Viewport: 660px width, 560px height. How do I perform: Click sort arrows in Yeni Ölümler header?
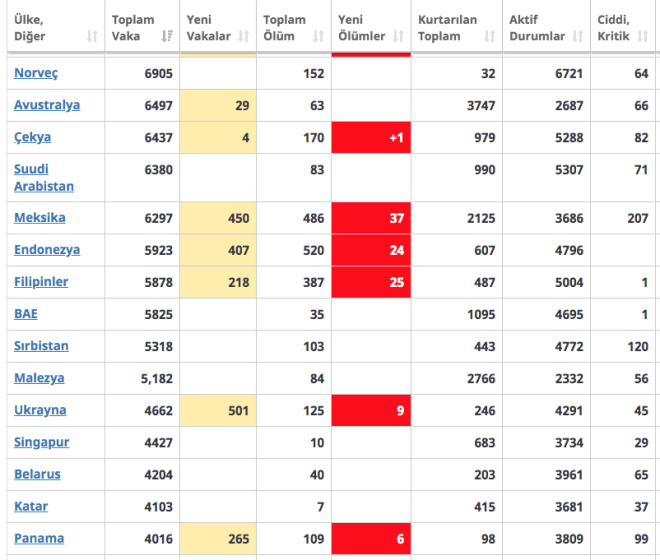(x=397, y=37)
